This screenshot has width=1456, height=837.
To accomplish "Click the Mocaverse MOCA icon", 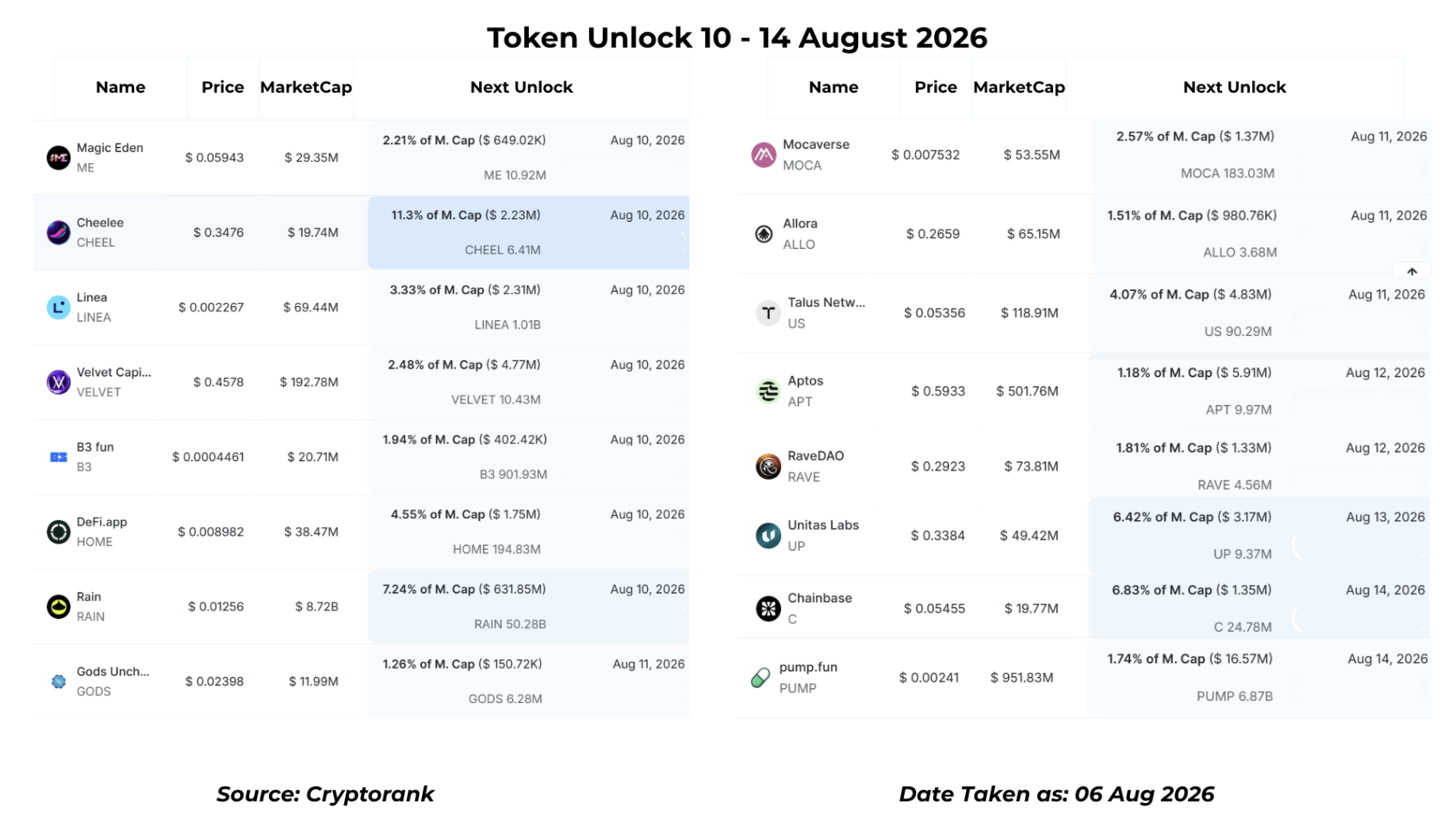I will click(763, 155).
